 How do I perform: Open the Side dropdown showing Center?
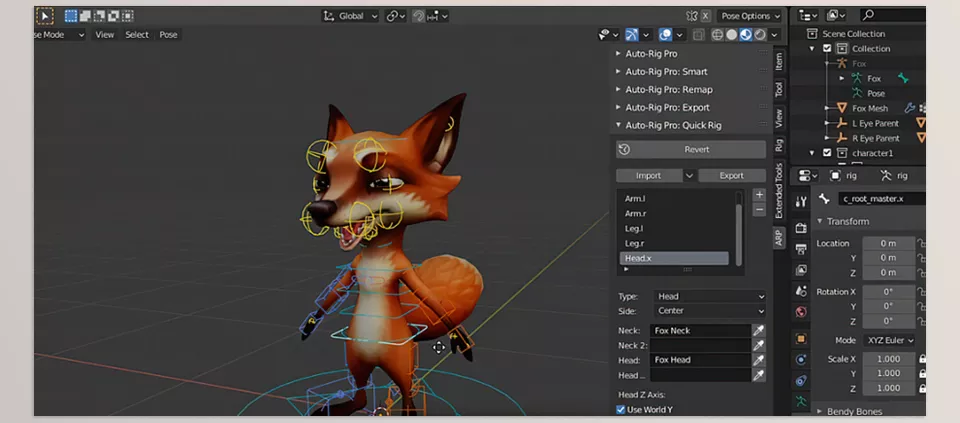[x=710, y=311]
